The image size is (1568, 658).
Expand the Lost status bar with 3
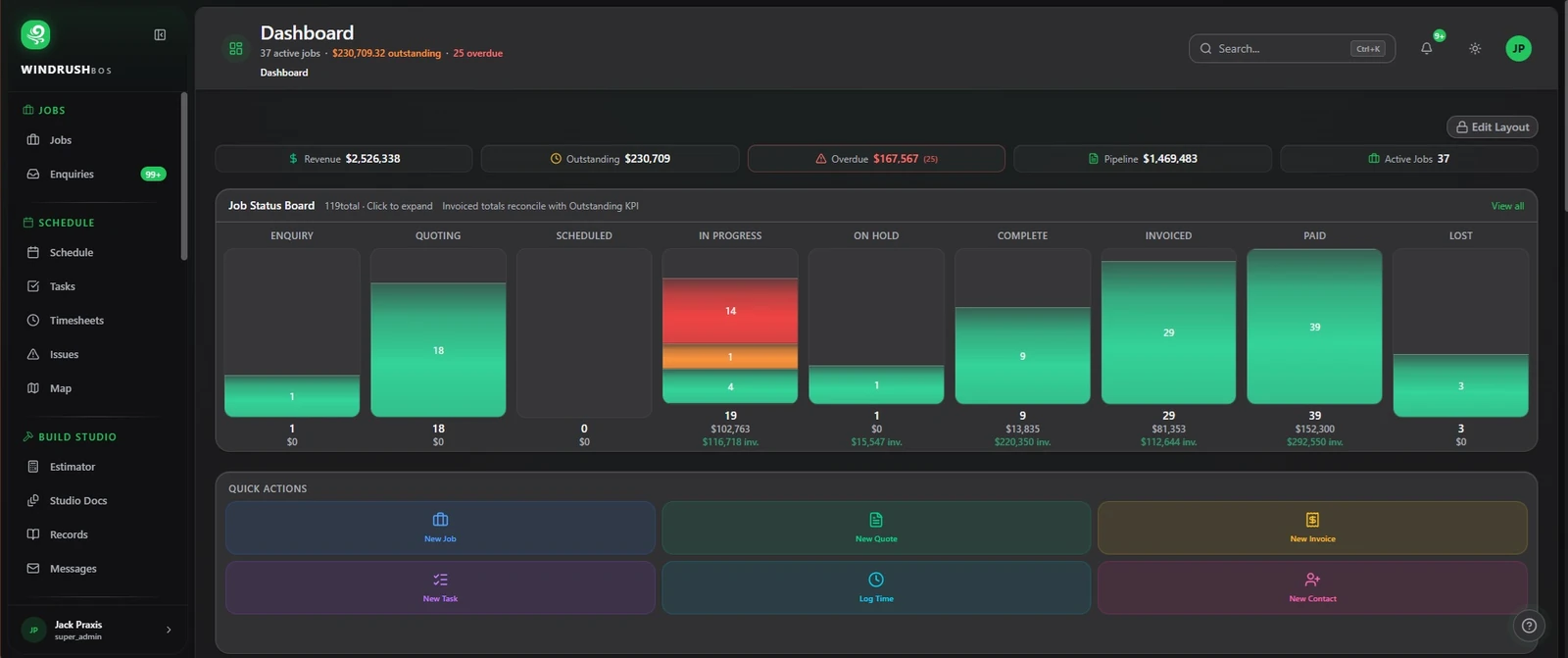(x=1460, y=385)
